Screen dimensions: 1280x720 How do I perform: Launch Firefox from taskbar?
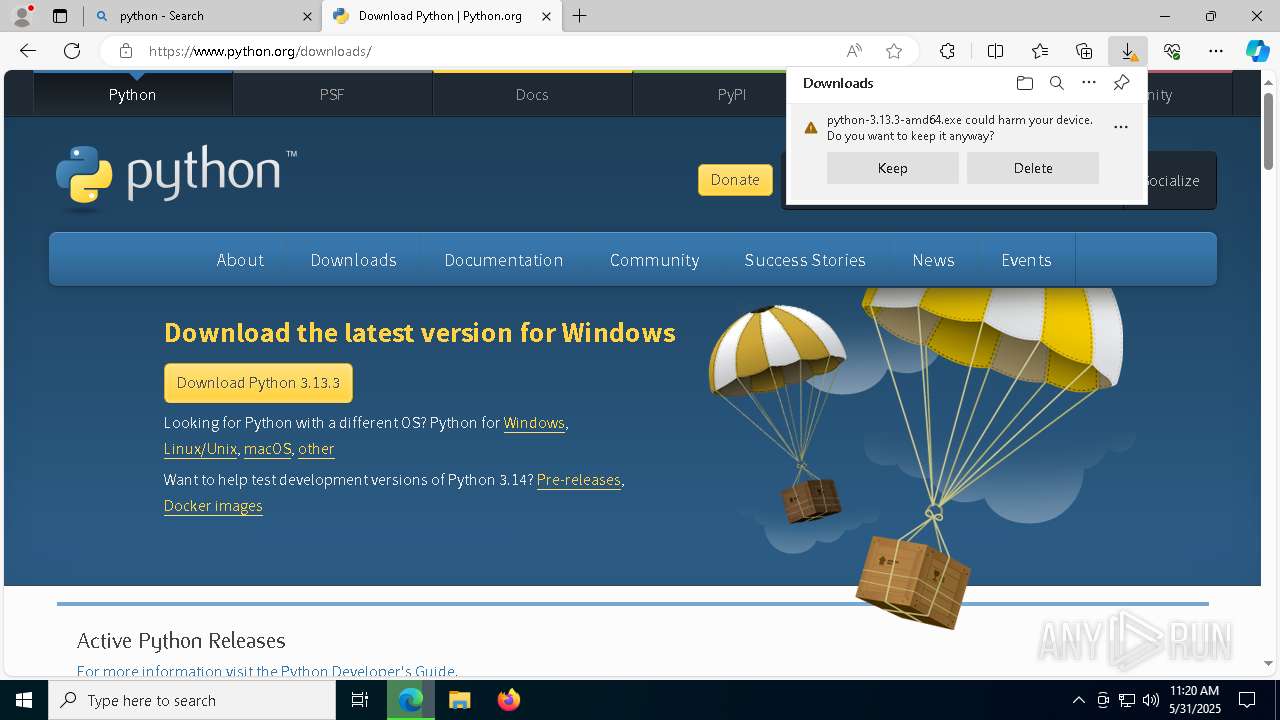(509, 700)
